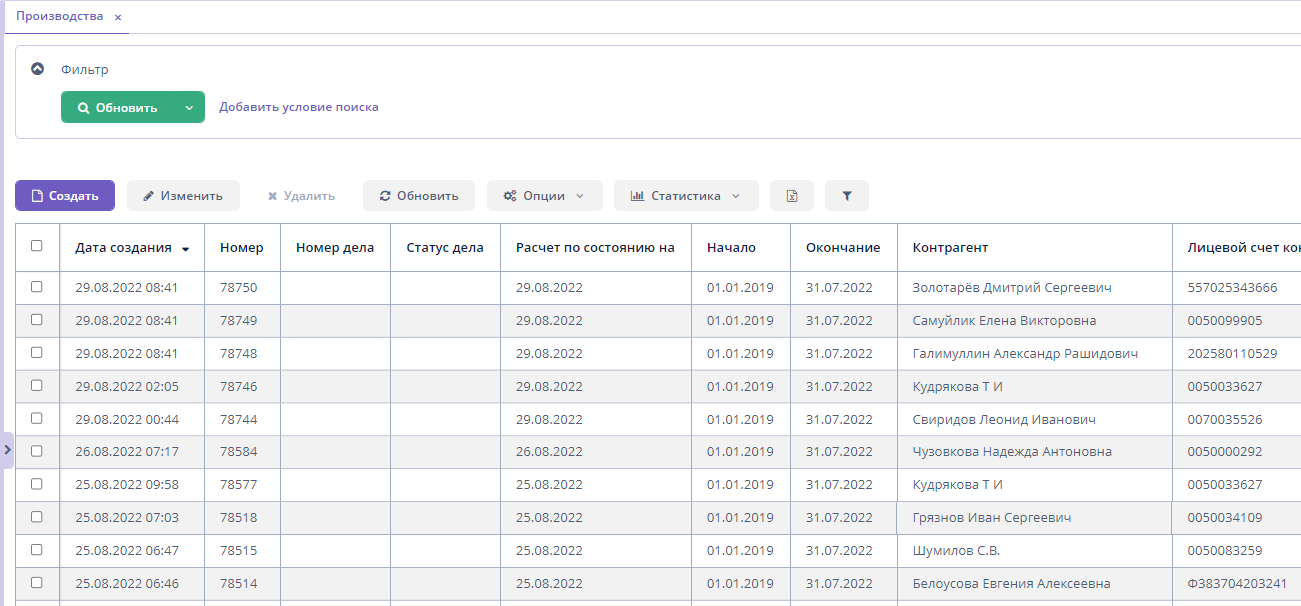The image size is (1301, 606).
Task: Sort by Дата создания column header
Action: click(x=123, y=248)
